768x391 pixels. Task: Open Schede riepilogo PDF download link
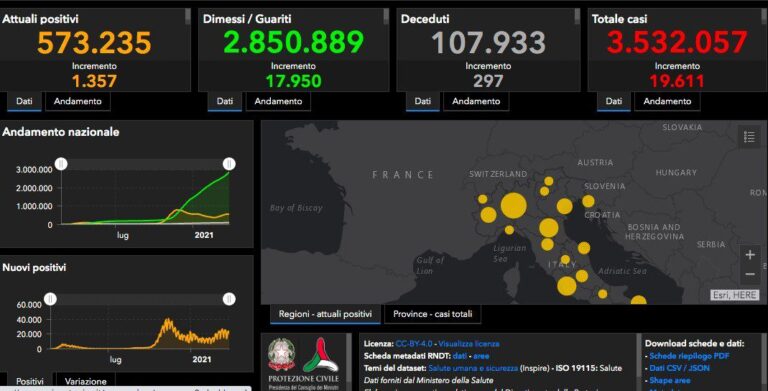pos(689,356)
